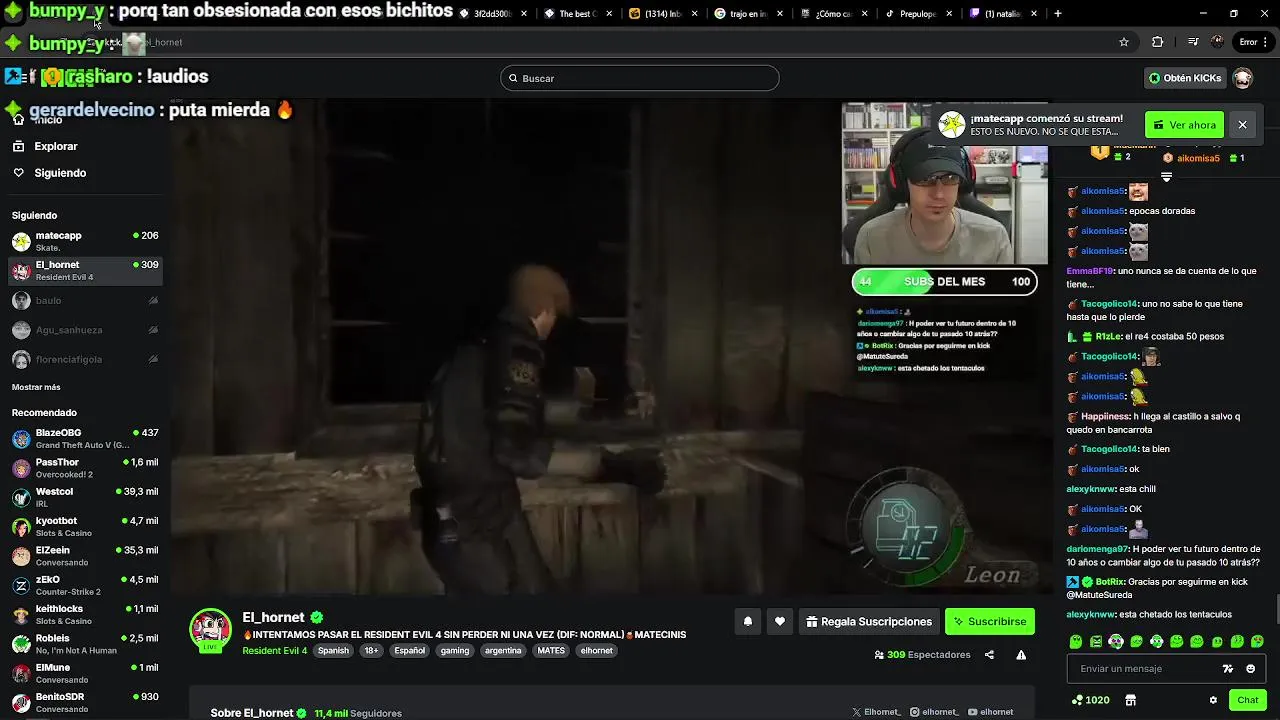Click the browser profile avatar icon
Screen dimensions: 1280x720
pos(1217,42)
